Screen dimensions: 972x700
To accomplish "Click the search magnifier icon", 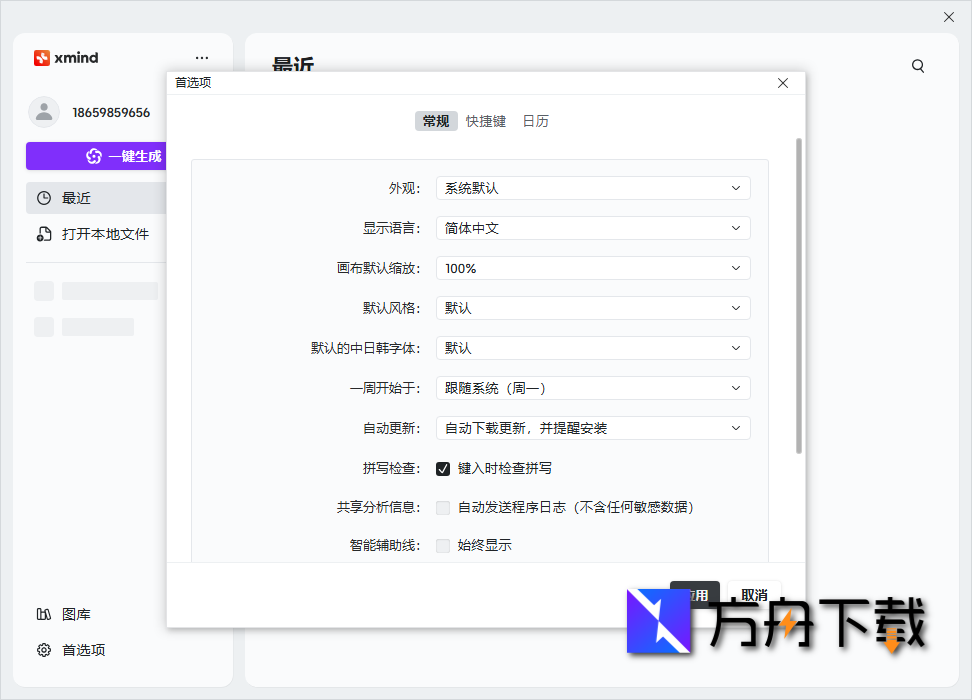I will [918, 65].
